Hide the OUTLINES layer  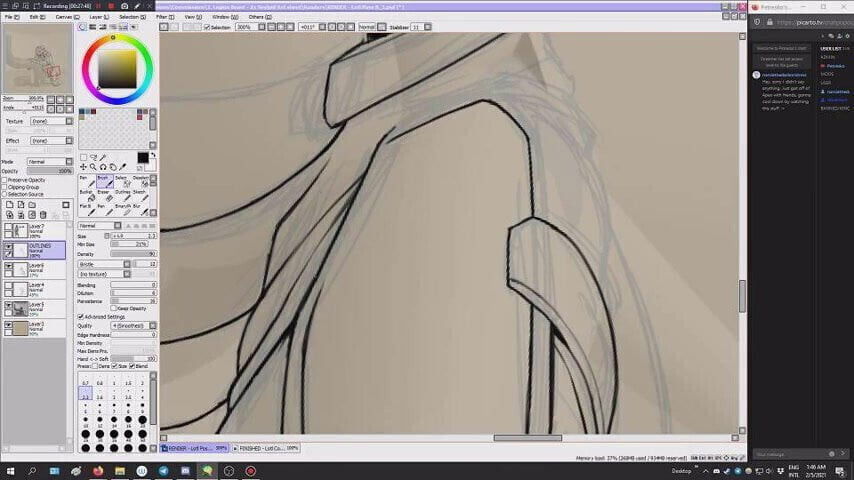(x=8, y=247)
